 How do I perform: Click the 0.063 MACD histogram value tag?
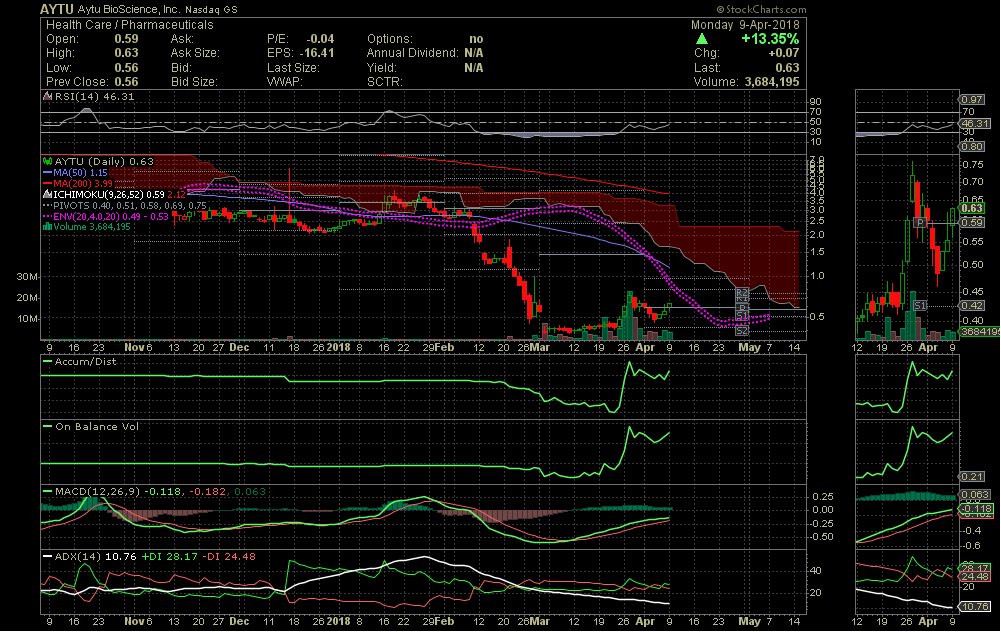(975, 495)
